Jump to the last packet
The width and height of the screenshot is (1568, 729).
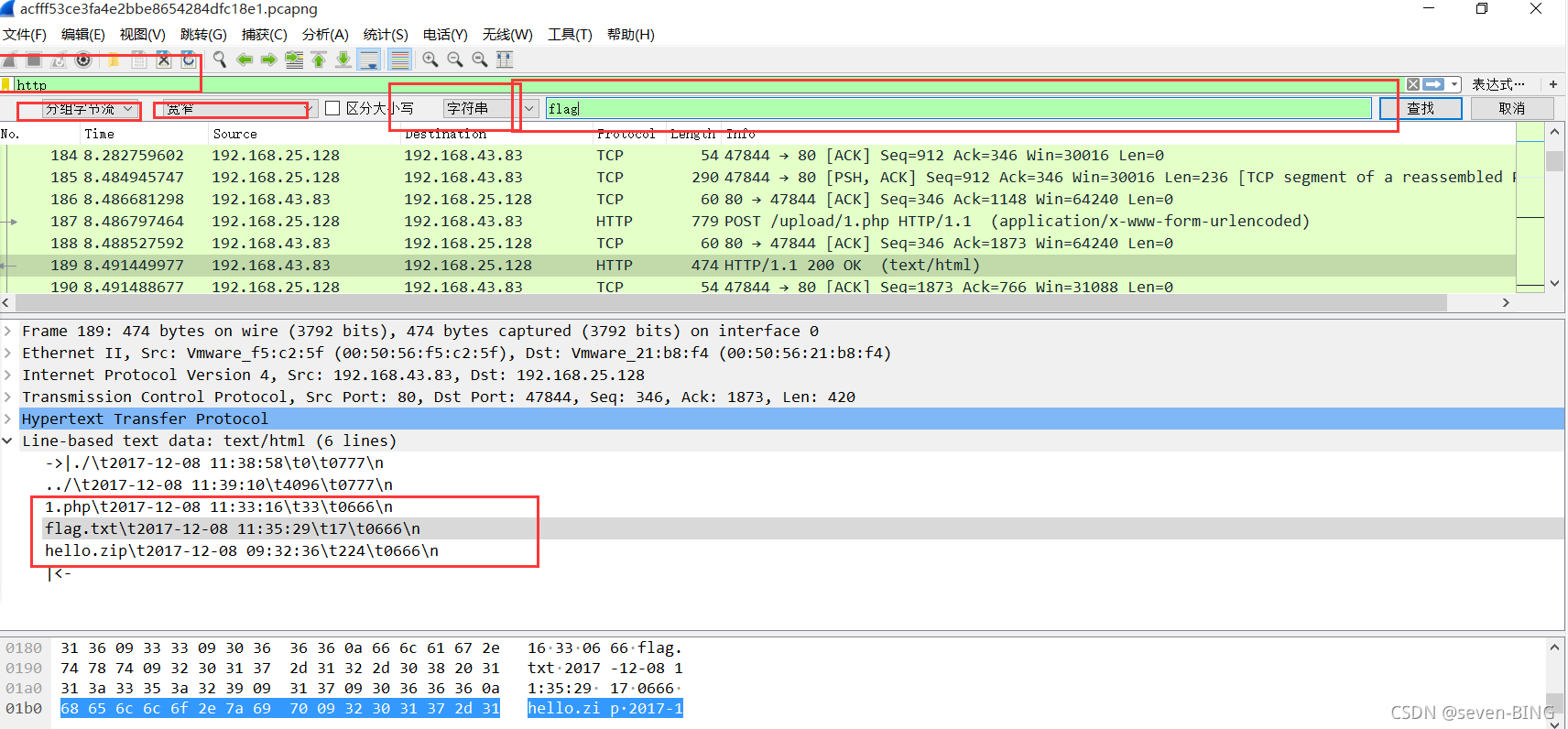click(x=343, y=60)
